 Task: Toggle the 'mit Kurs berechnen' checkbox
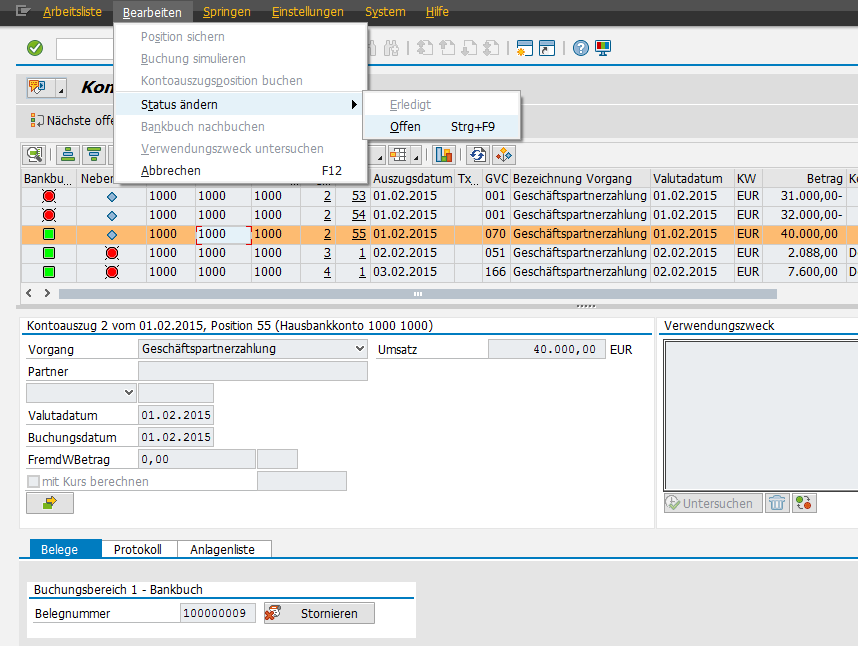pyautogui.click(x=34, y=481)
